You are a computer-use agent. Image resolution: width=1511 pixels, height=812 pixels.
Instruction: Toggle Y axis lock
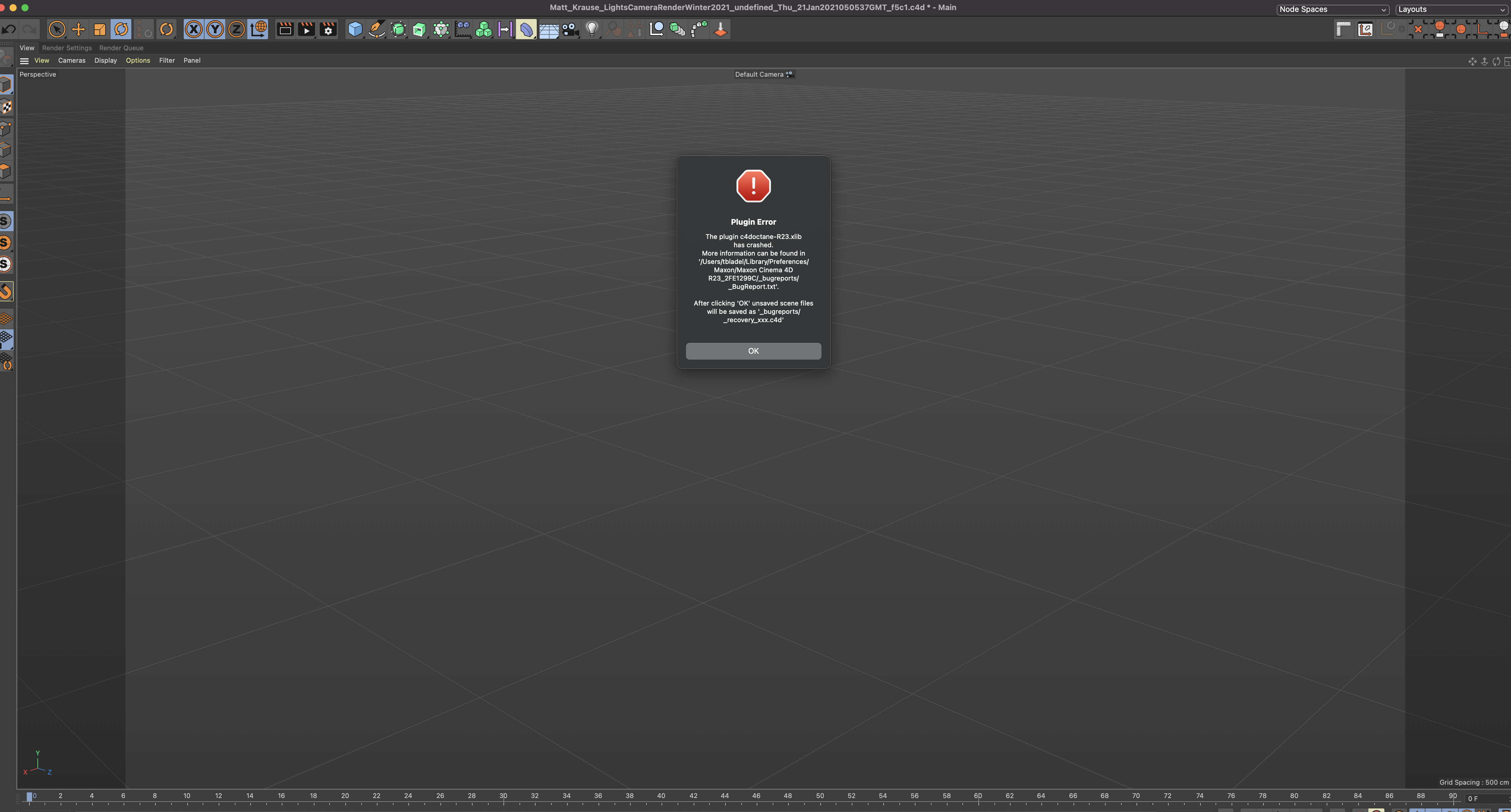pos(215,29)
